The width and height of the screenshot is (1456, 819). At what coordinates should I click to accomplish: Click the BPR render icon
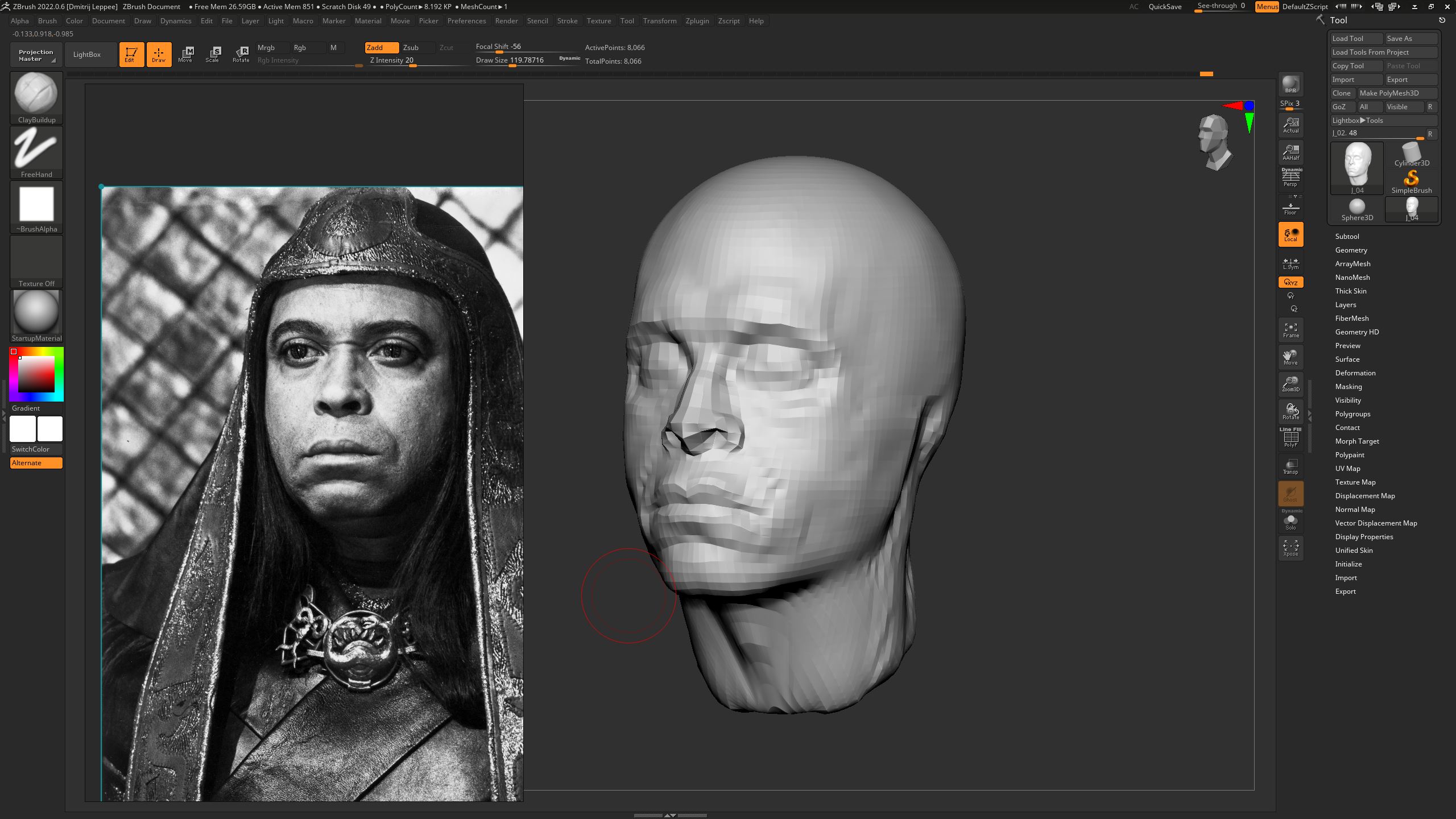1290,85
